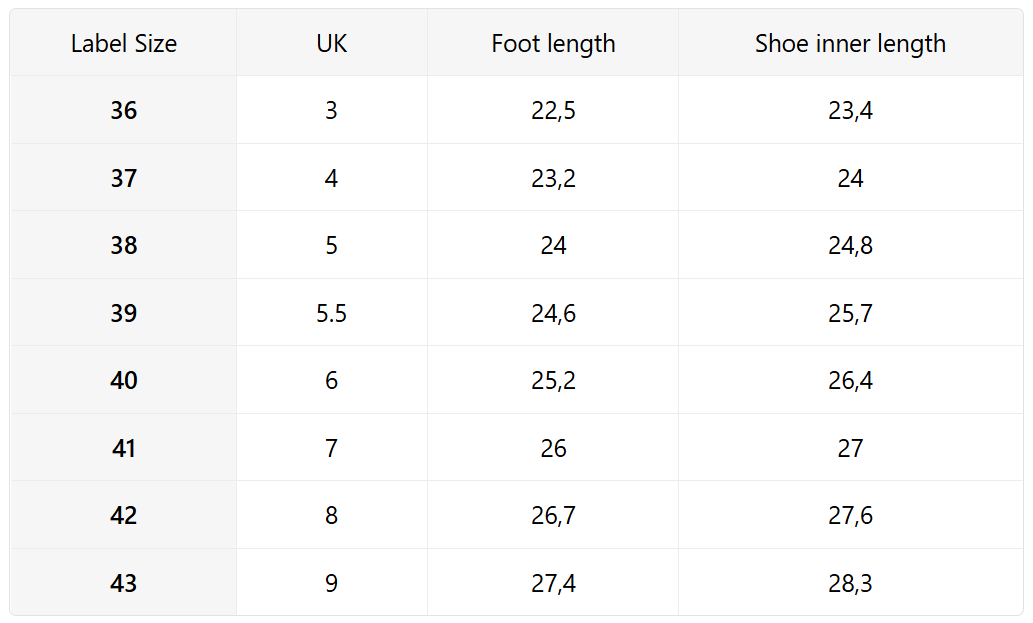Select label size 39 cell
This screenshot has width=1033, height=623.
tap(124, 314)
